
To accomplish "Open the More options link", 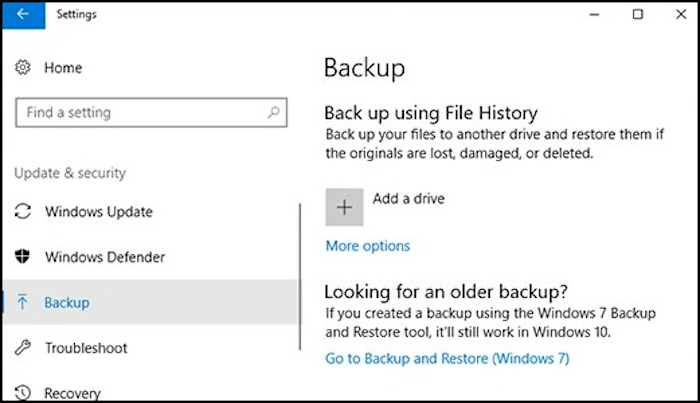I will click(367, 246).
